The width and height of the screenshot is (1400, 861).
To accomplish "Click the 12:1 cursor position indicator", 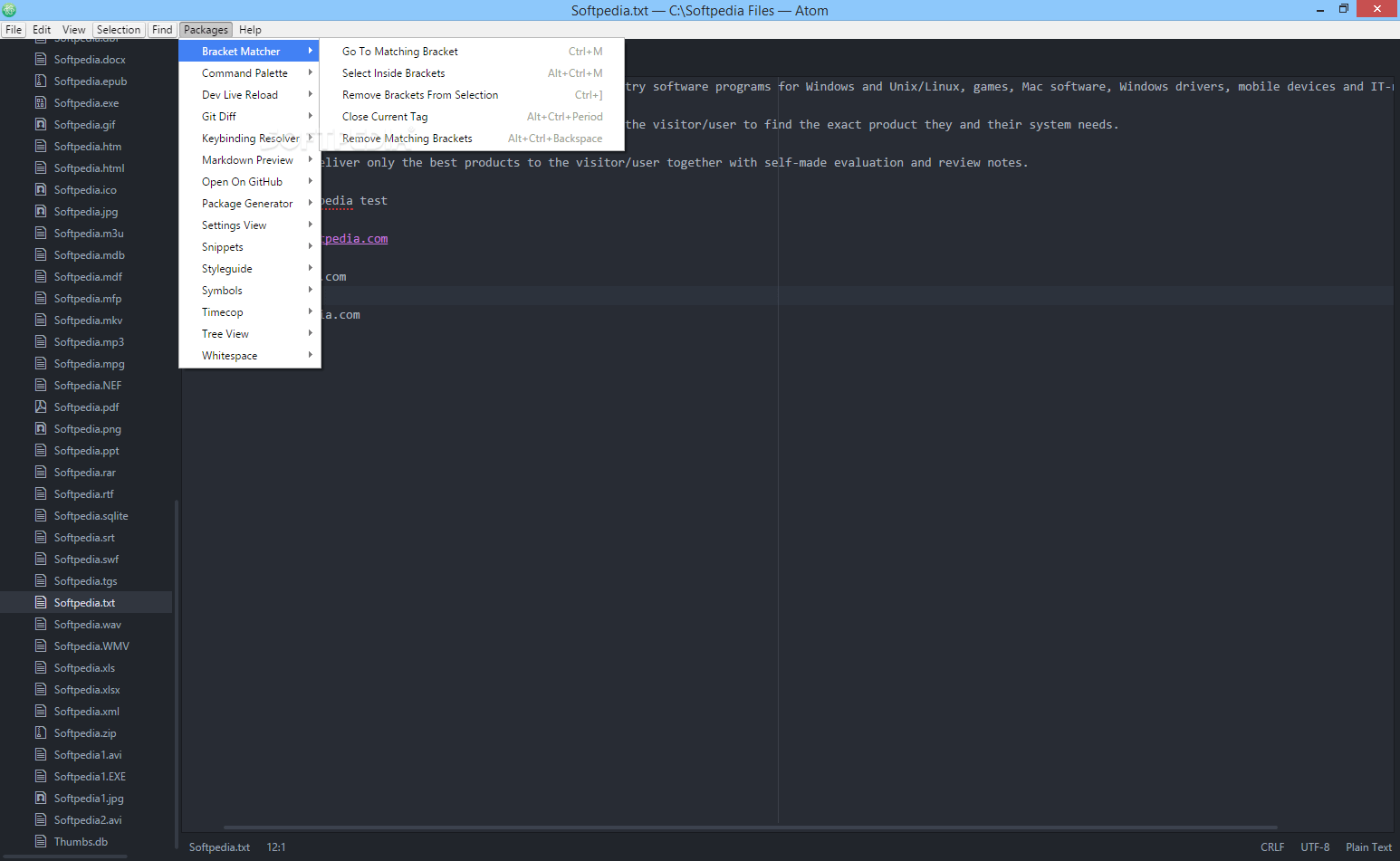I will coord(276,847).
